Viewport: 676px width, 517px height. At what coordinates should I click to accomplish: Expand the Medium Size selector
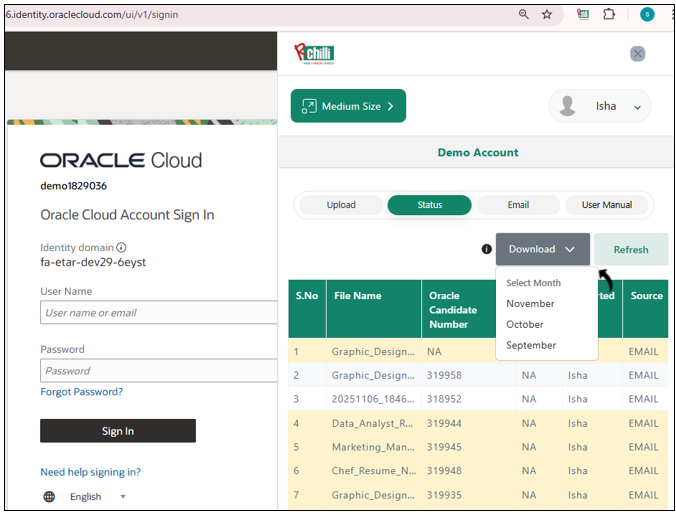coord(348,106)
